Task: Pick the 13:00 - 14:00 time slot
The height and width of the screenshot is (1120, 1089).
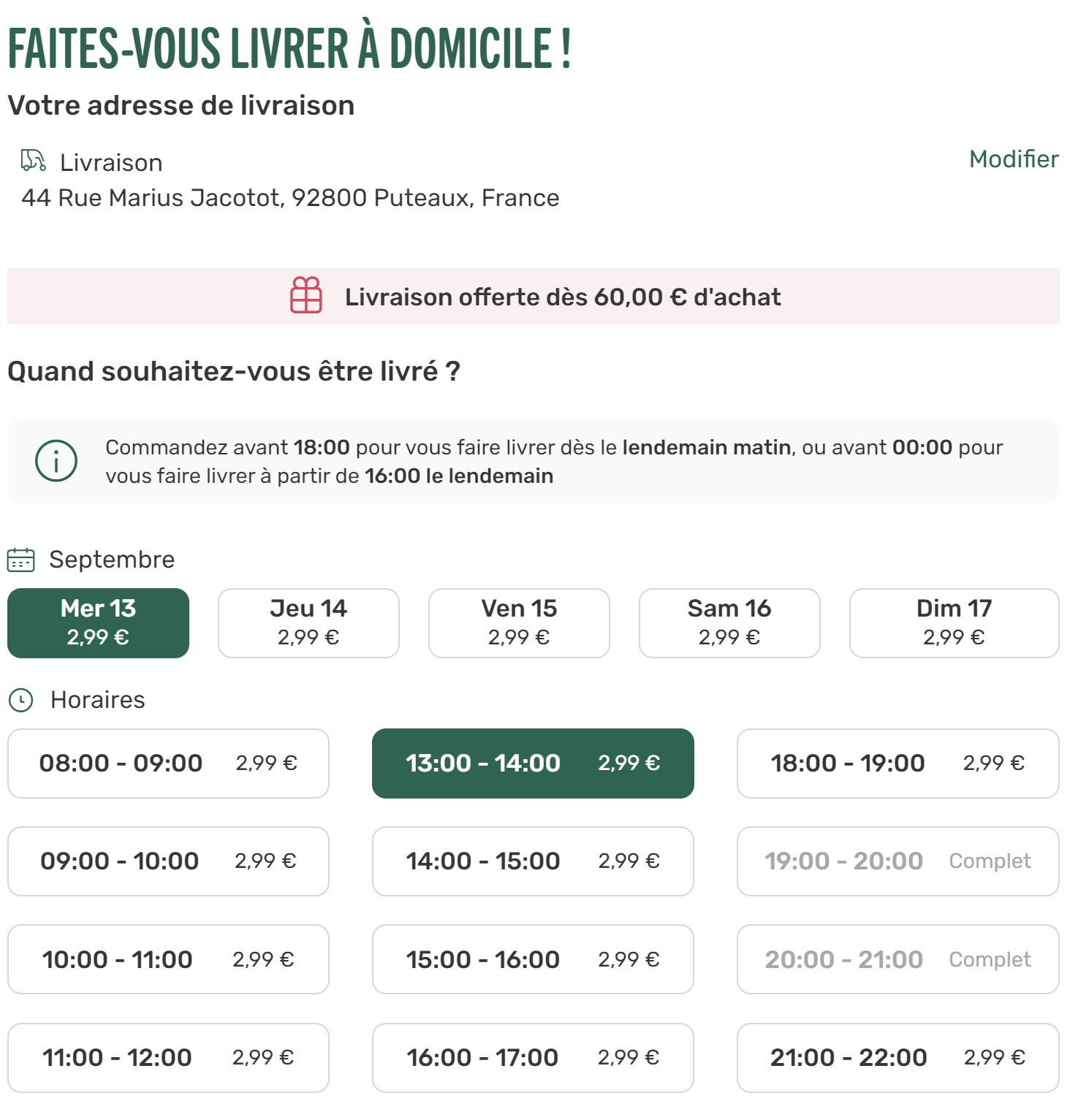Action: (533, 763)
